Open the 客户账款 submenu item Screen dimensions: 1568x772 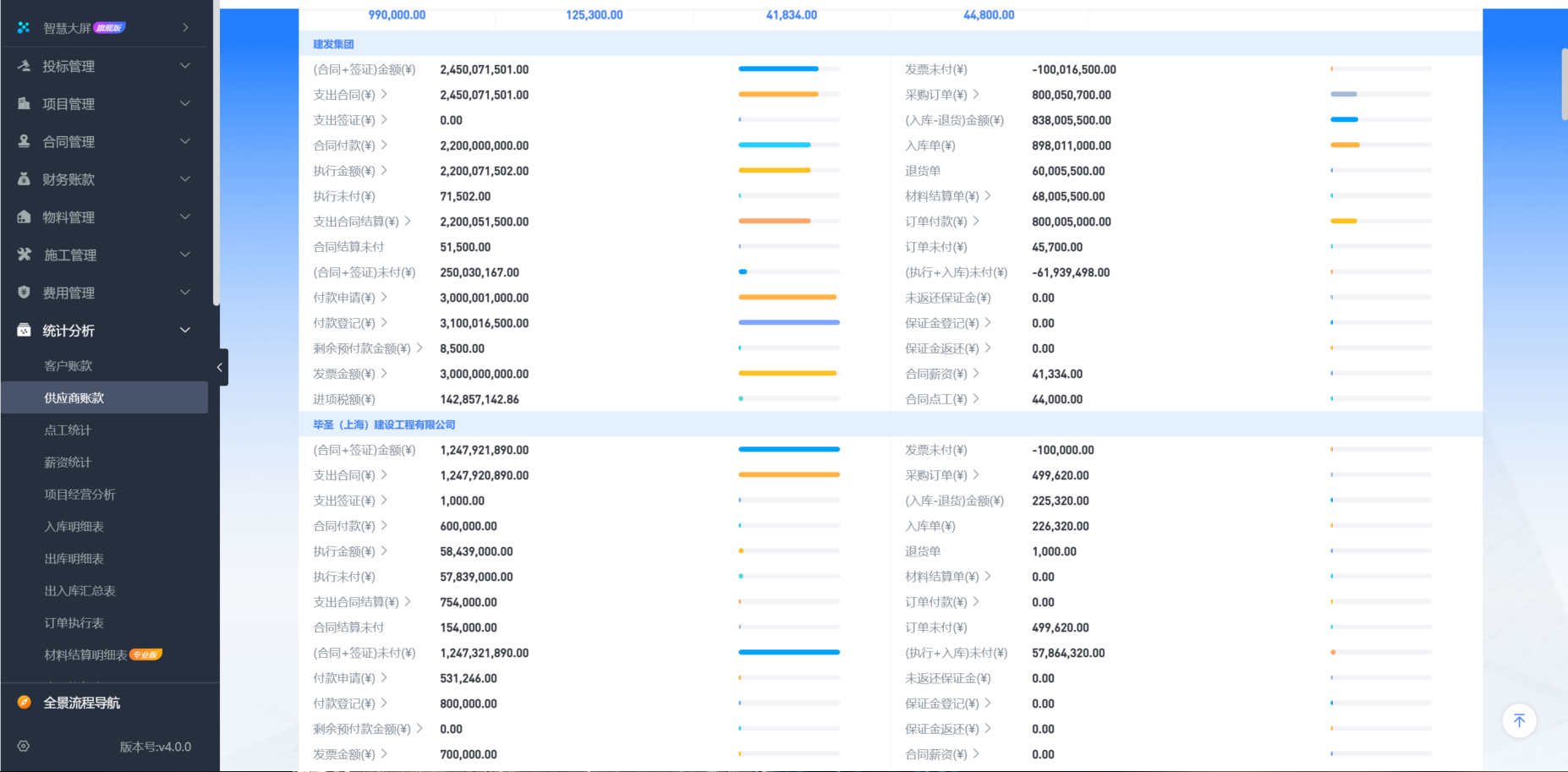tap(69, 366)
